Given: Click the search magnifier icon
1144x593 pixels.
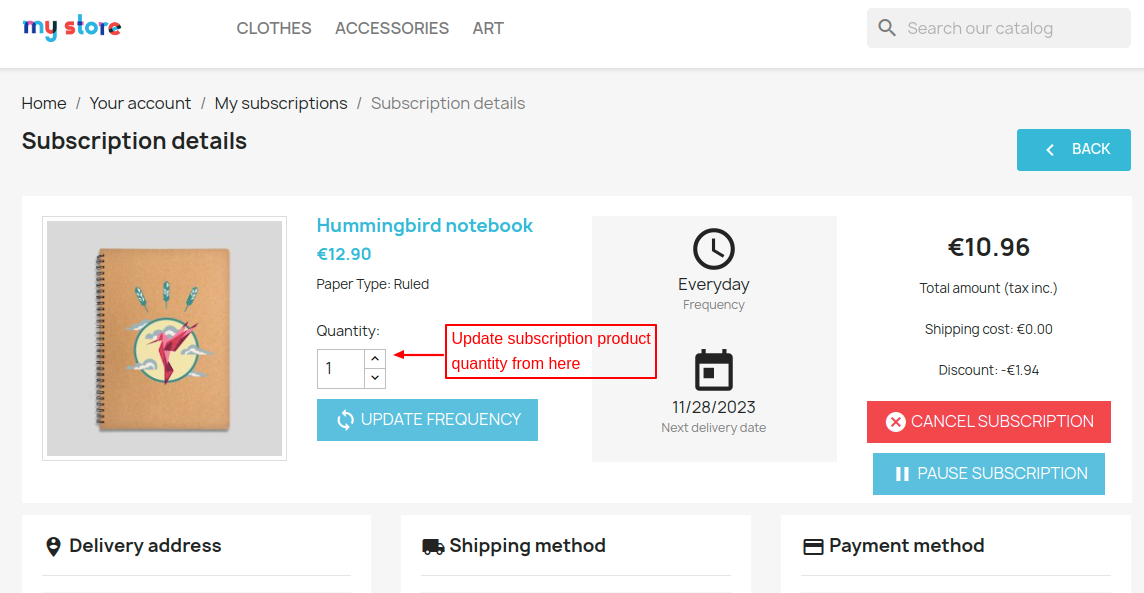Looking at the screenshot, I should click(887, 28).
